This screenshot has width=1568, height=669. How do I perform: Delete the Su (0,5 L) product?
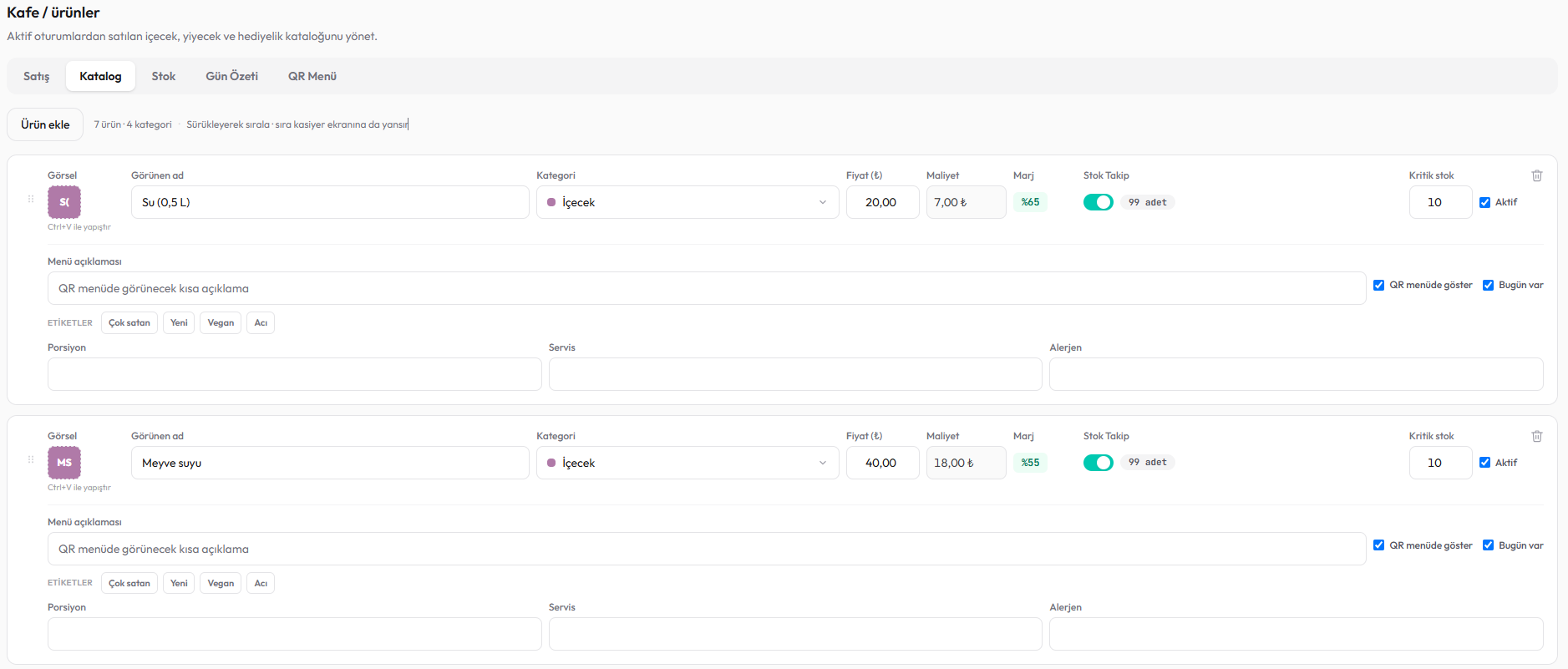tap(1537, 175)
